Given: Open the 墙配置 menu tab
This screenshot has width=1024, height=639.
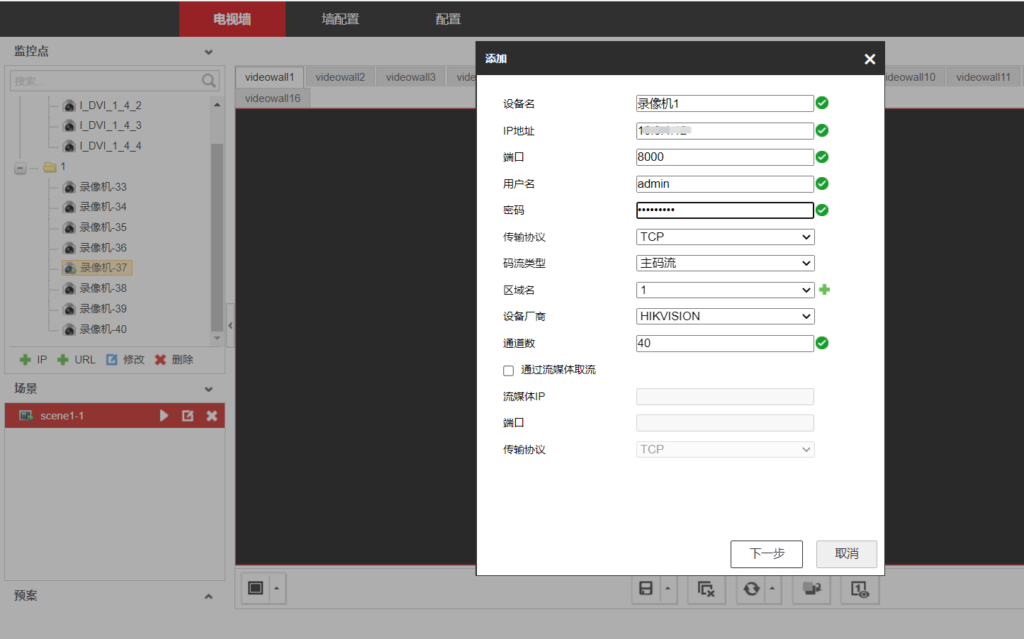Looking at the screenshot, I should tap(340, 19).
